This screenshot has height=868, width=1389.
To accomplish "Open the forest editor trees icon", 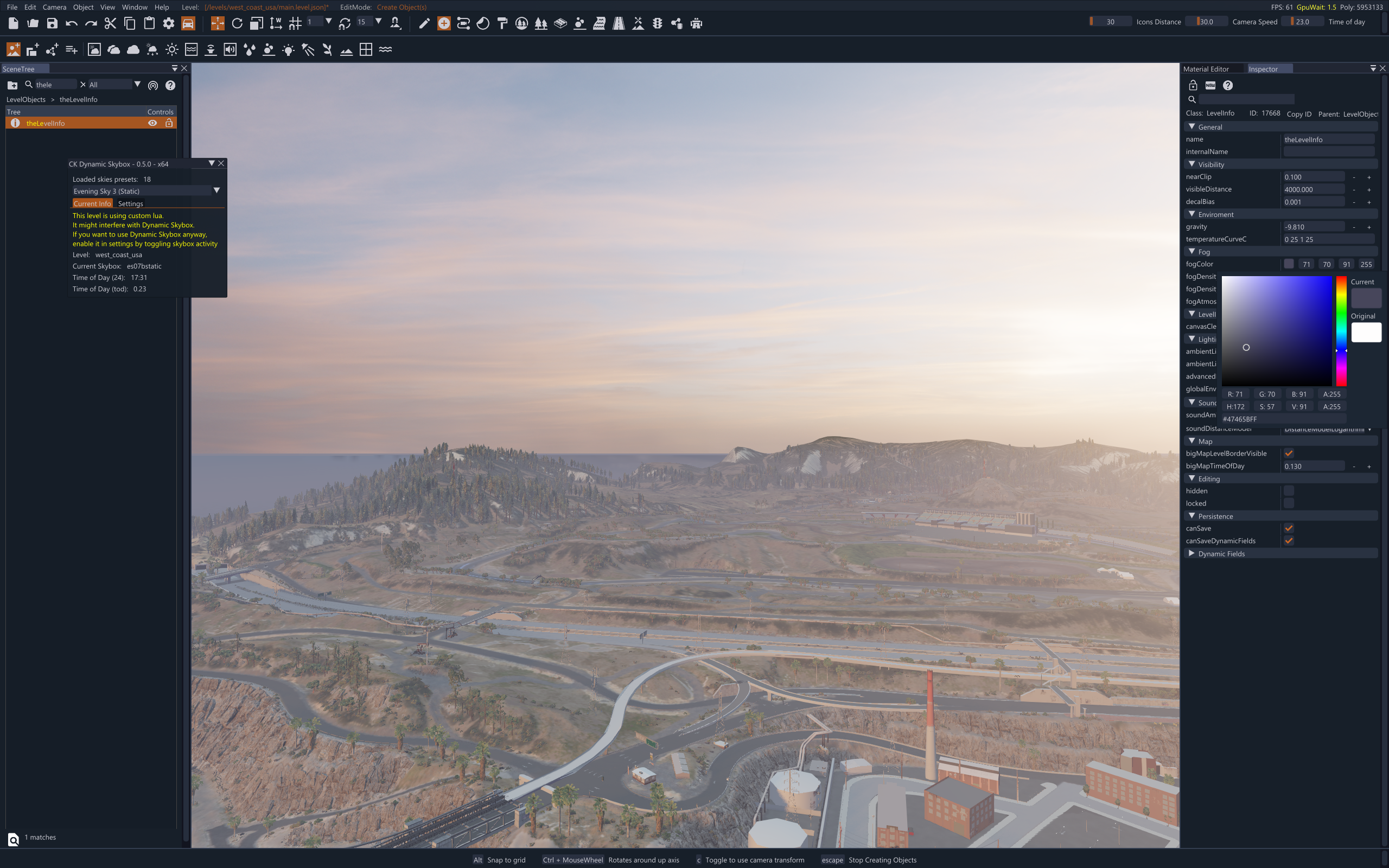I will point(540,23).
